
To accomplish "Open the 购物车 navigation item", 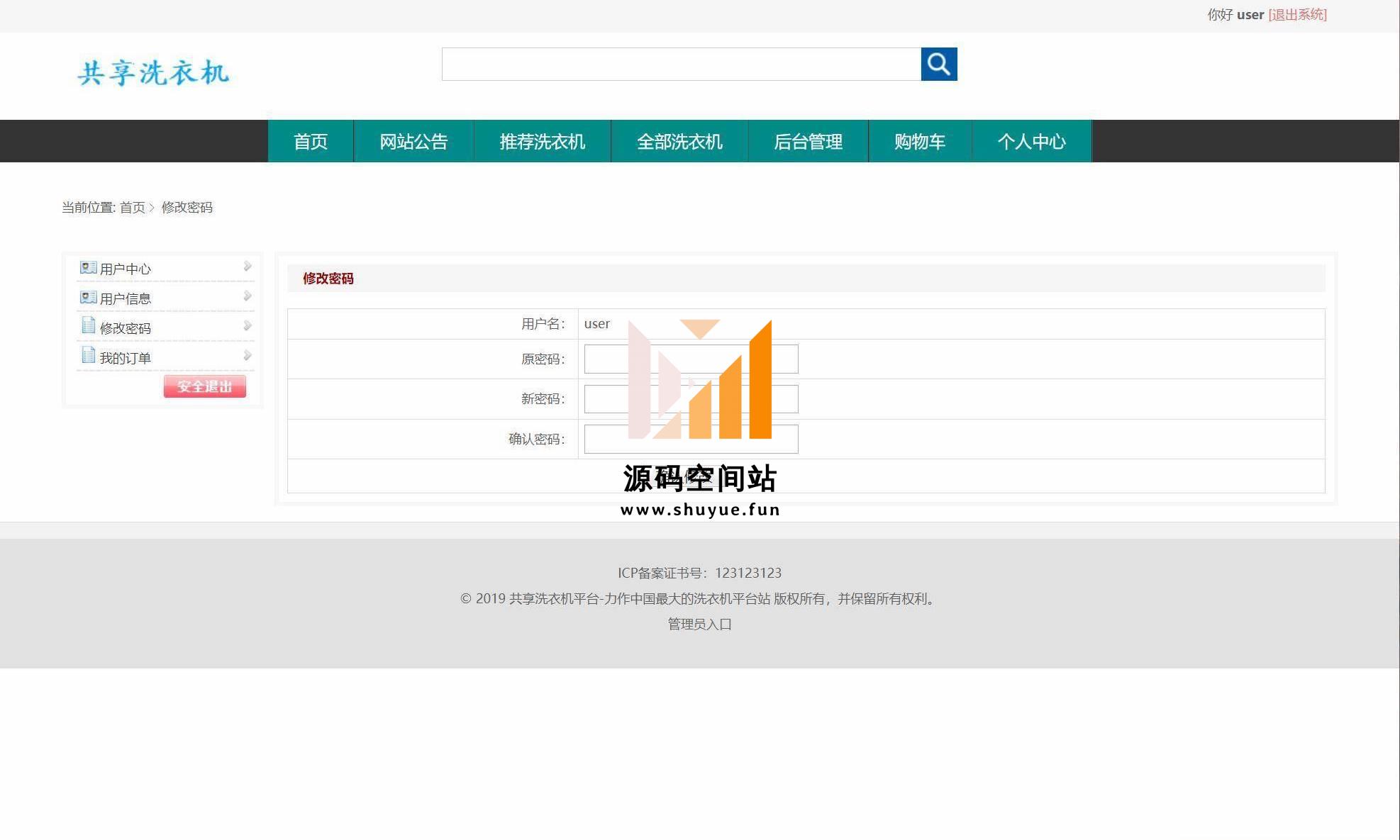I will pos(919,142).
